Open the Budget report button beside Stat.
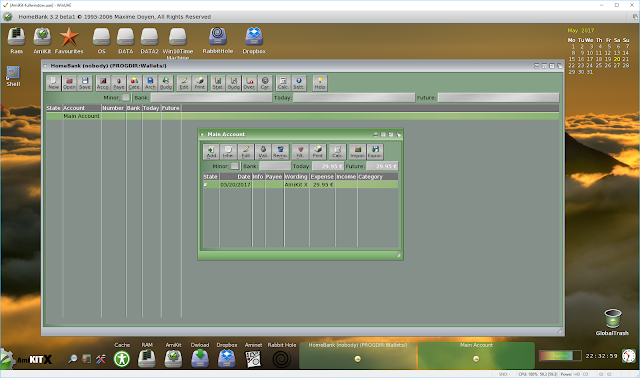The width and height of the screenshot is (640, 378). [x=234, y=83]
